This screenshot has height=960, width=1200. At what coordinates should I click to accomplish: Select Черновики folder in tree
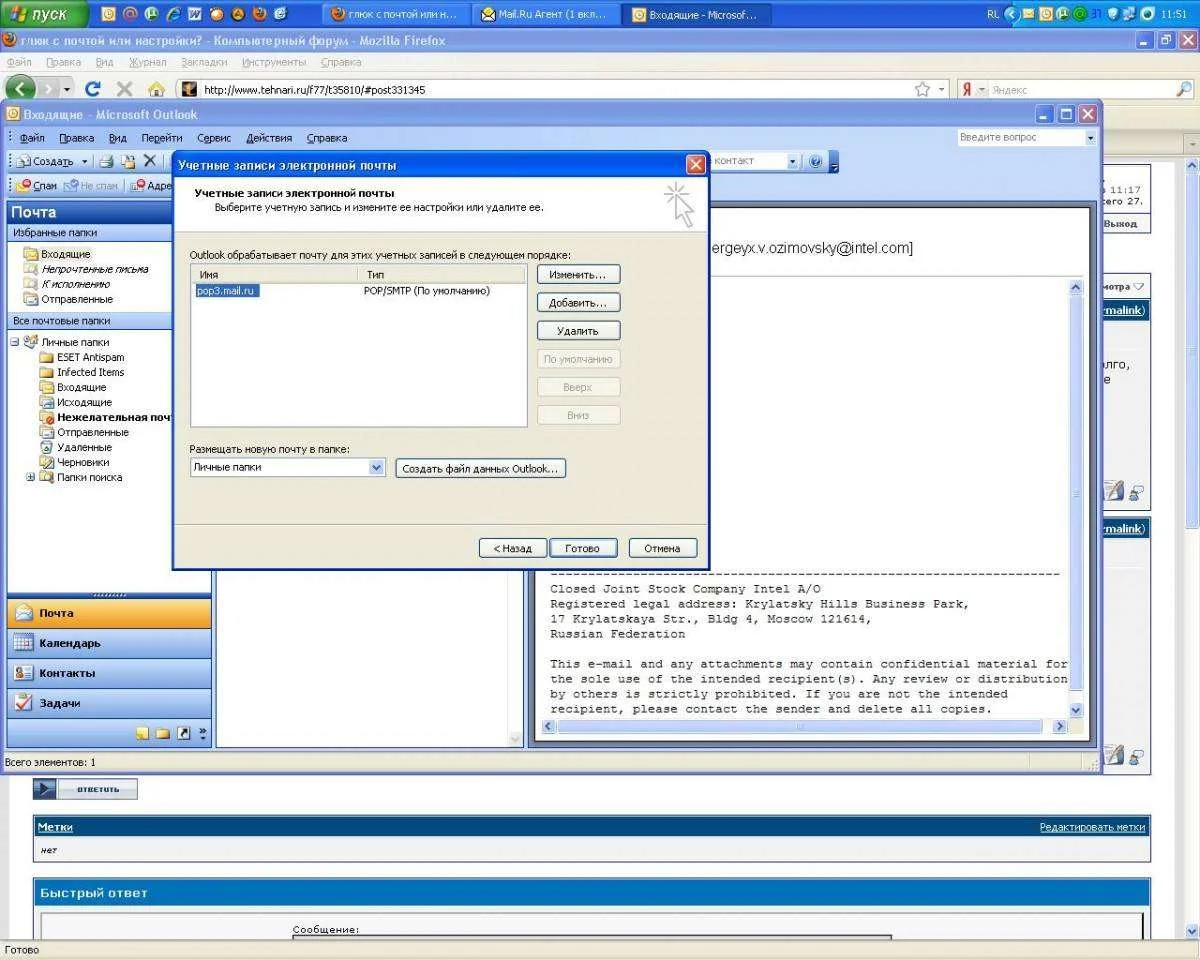74,462
